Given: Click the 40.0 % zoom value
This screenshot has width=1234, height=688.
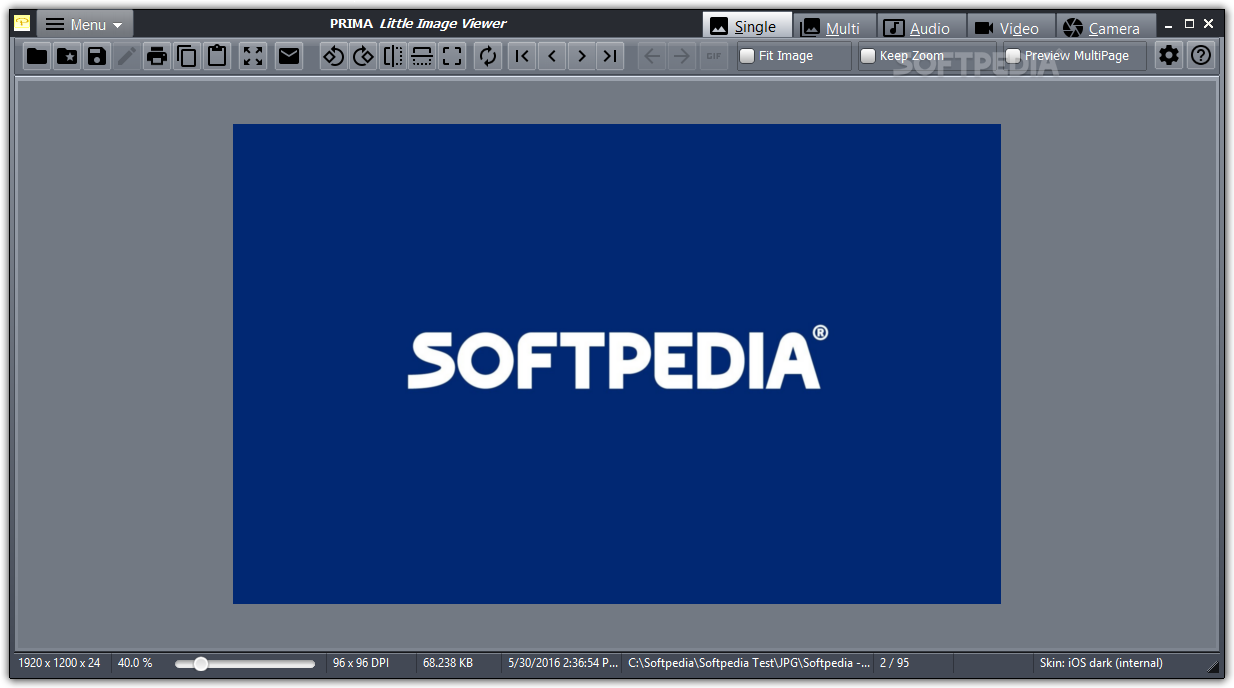Looking at the screenshot, I should [135, 663].
